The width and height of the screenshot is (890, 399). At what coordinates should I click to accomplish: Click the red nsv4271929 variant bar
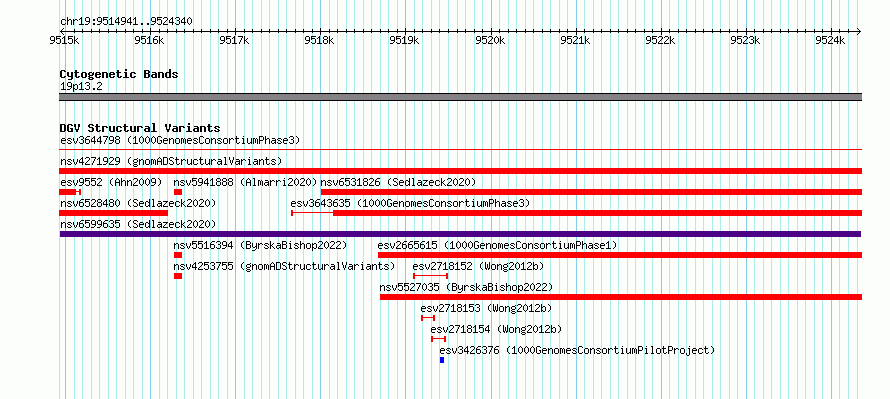tap(460, 171)
